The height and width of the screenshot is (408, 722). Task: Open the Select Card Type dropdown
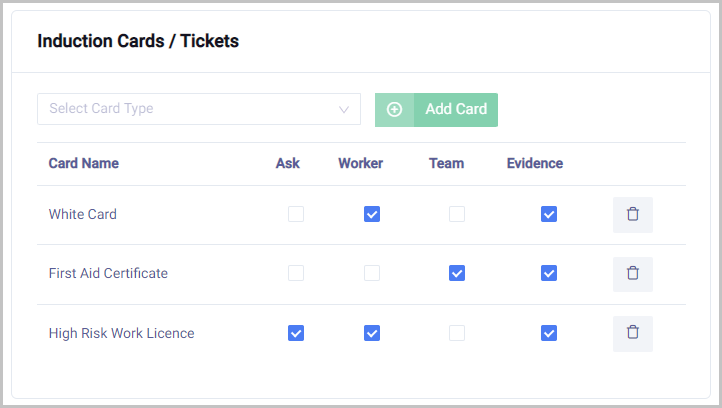point(198,109)
